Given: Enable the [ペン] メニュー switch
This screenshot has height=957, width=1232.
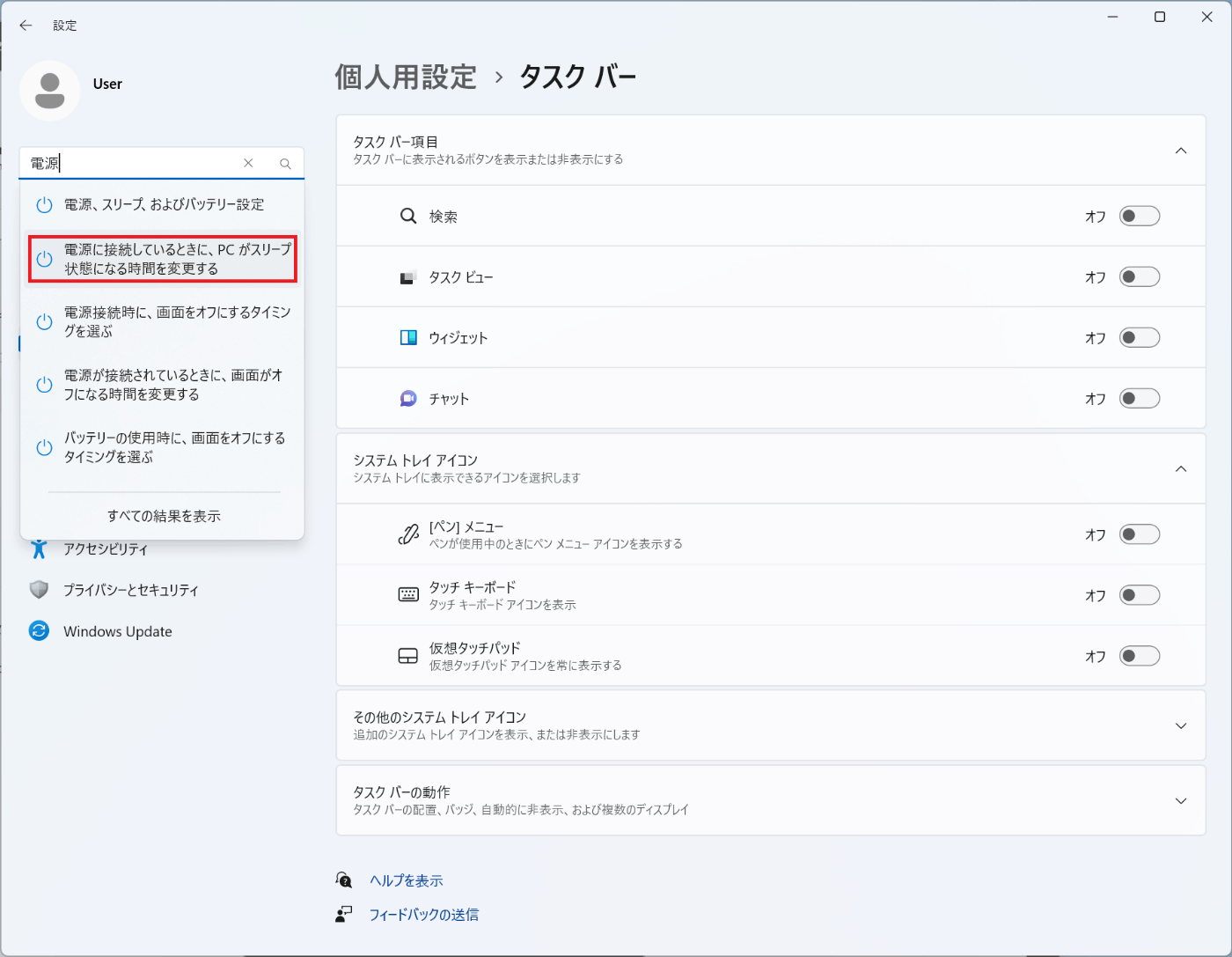Looking at the screenshot, I should [1140, 534].
